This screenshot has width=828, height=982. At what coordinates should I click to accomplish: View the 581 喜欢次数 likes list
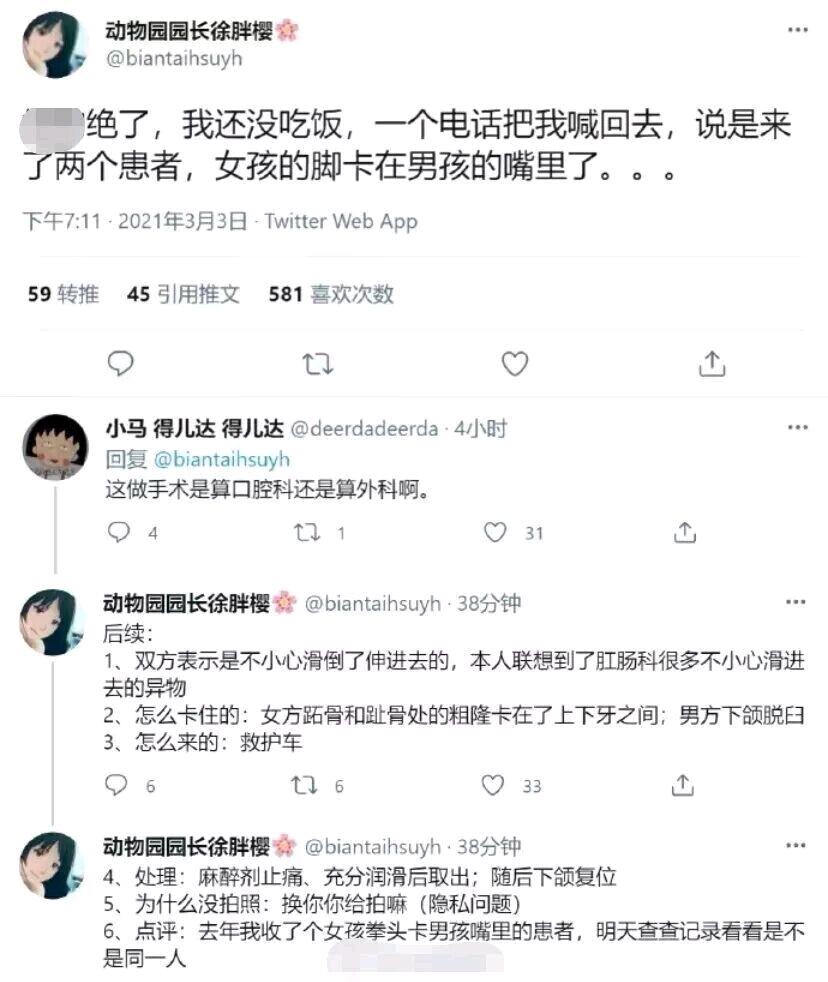(331, 294)
